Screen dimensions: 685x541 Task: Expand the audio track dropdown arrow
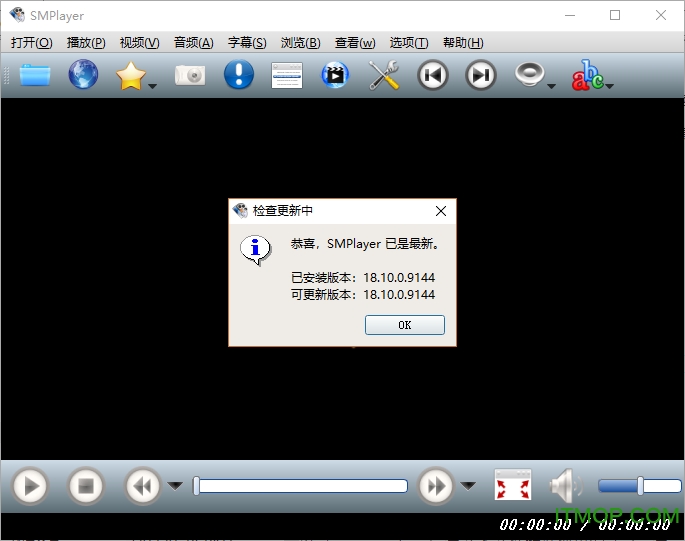551,86
